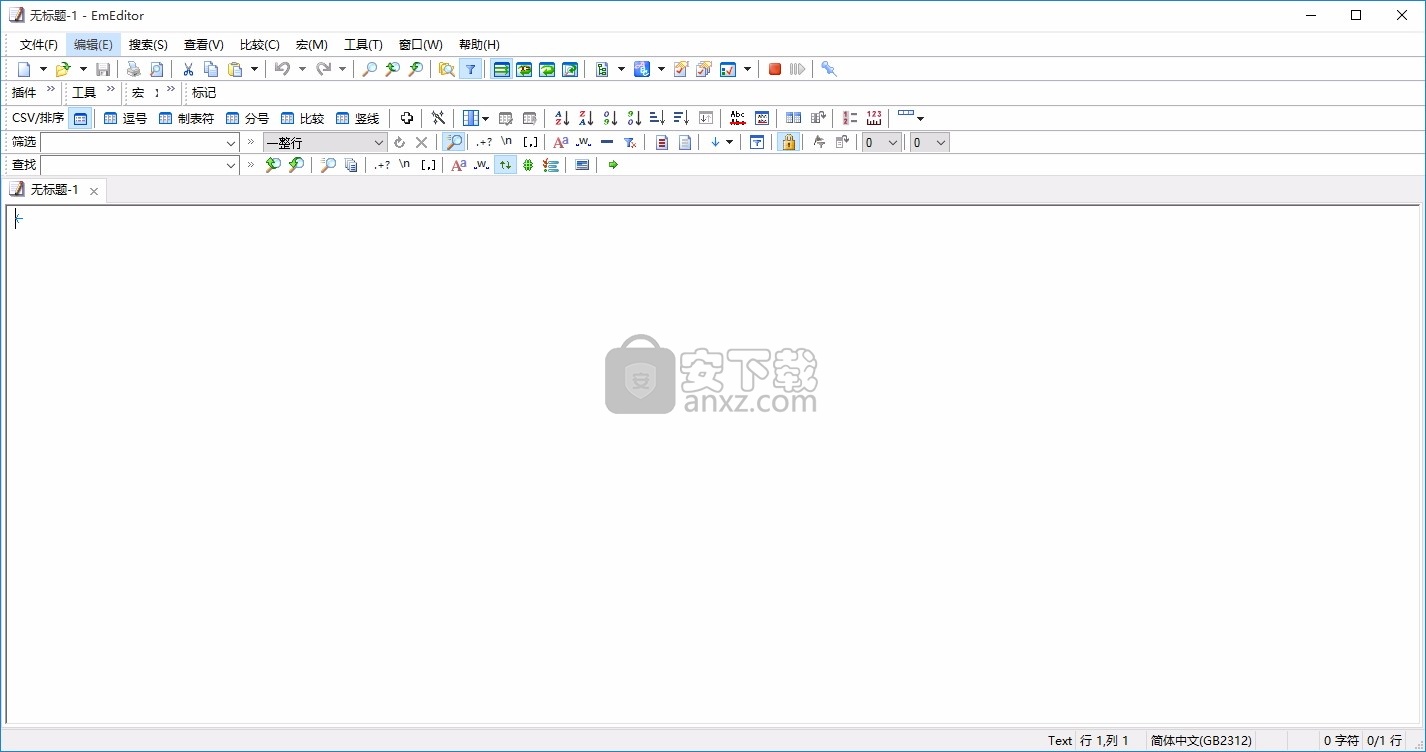Screen dimensions: 1426x752
Task: Open the 文件(F) menu
Action: pos(39,45)
